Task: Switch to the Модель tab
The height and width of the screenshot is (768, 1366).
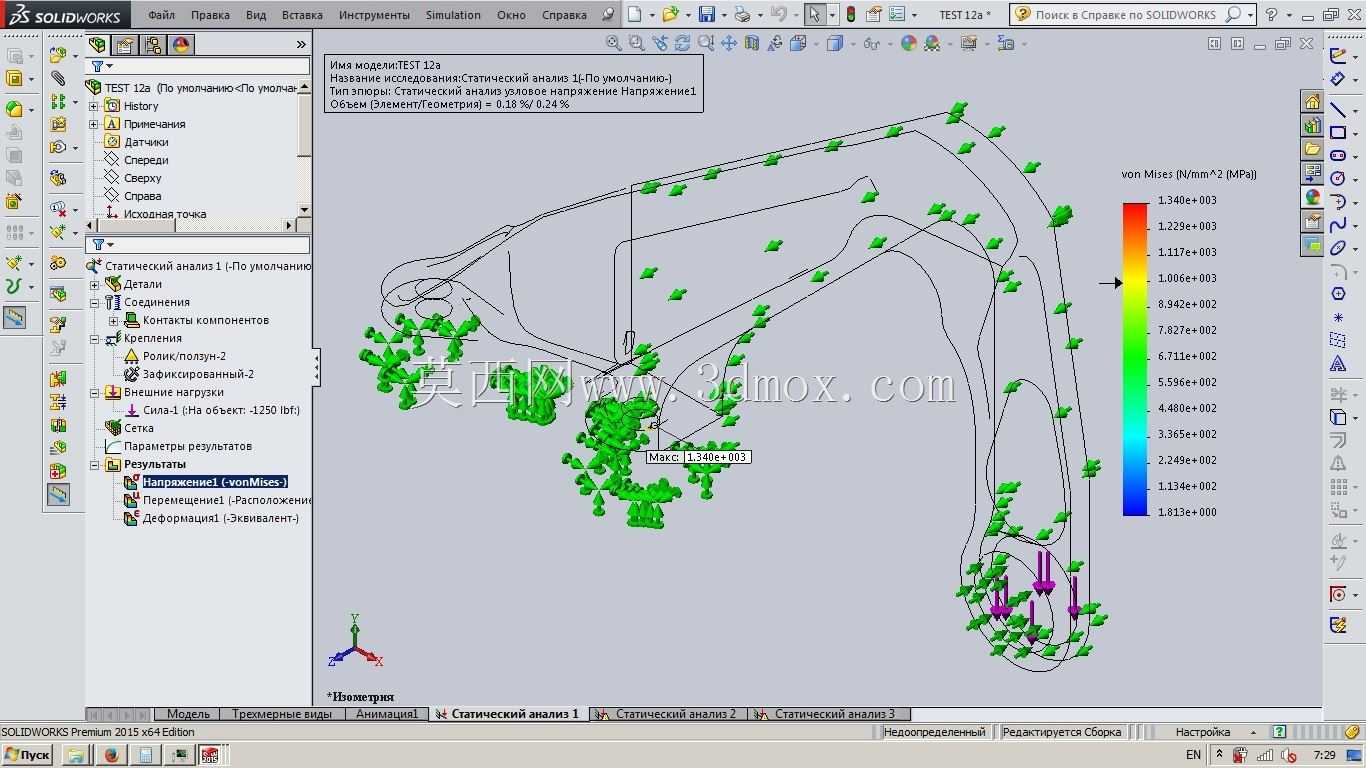Action: [188, 714]
